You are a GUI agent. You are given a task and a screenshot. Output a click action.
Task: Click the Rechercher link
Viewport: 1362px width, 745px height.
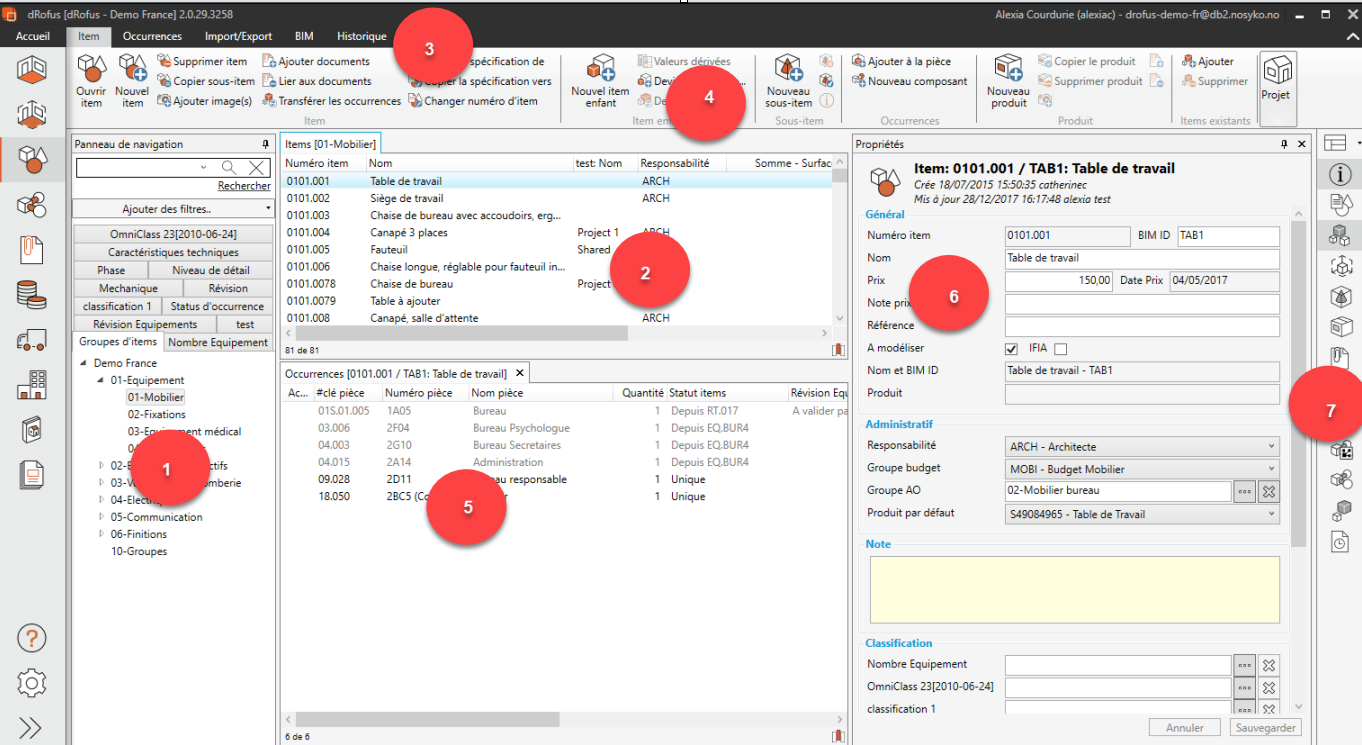coord(244,186)
